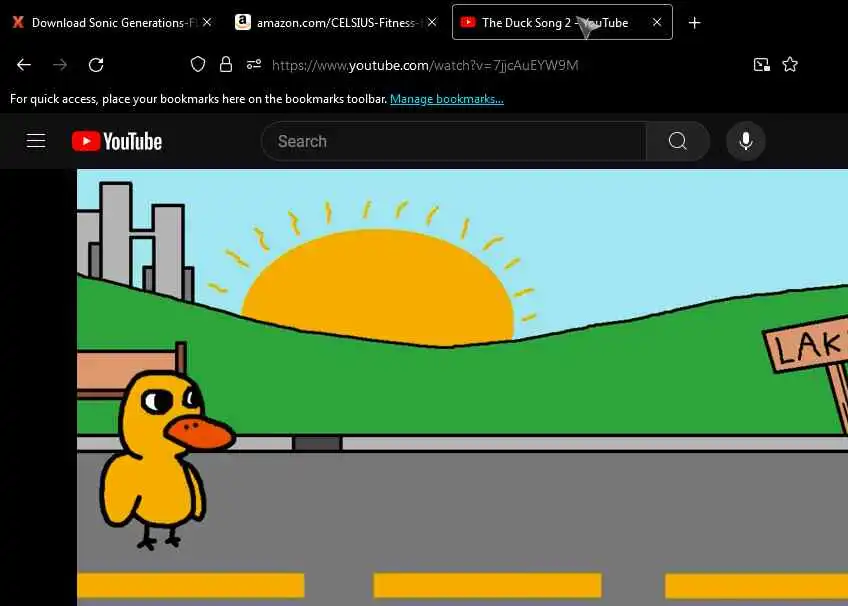Click the YouTube Search box
This screenshot has width=848, height=606.
point(454,141)
